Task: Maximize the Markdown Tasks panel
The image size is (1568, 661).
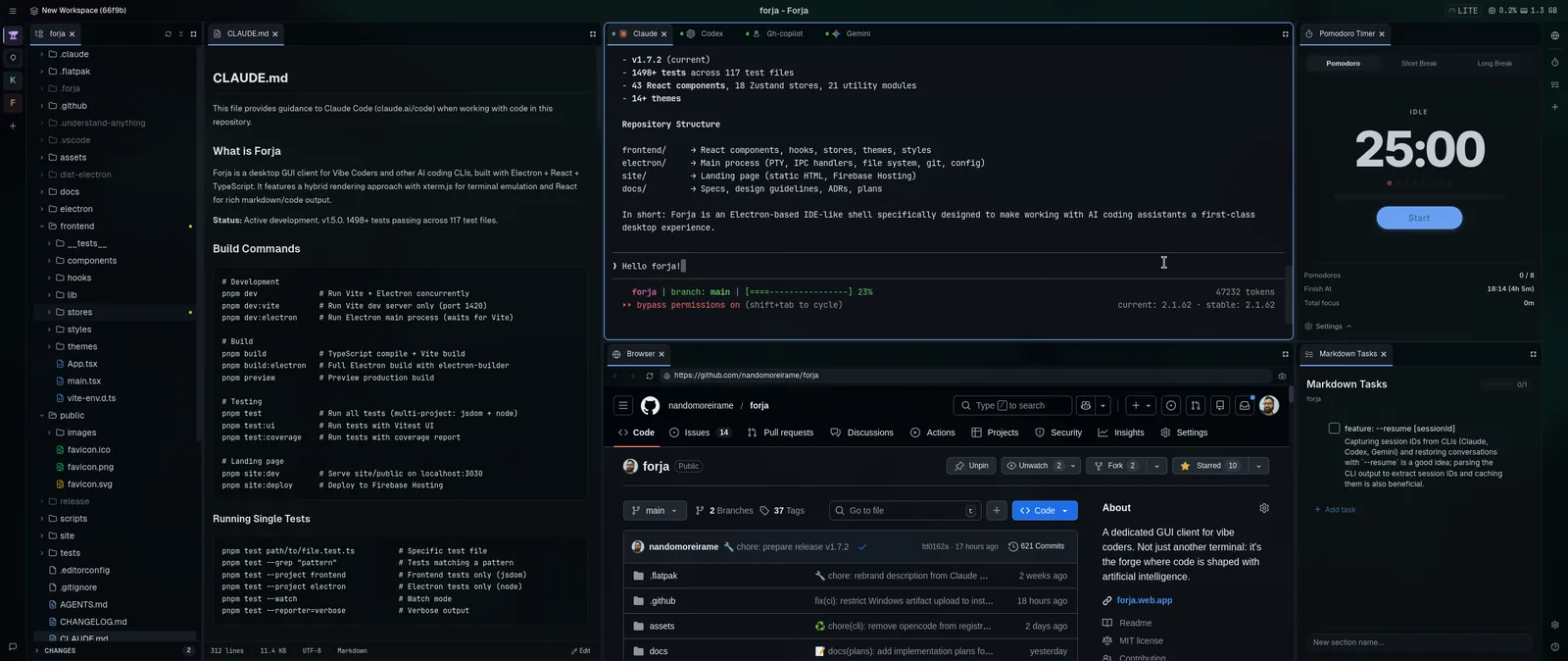Action: 1533,354
